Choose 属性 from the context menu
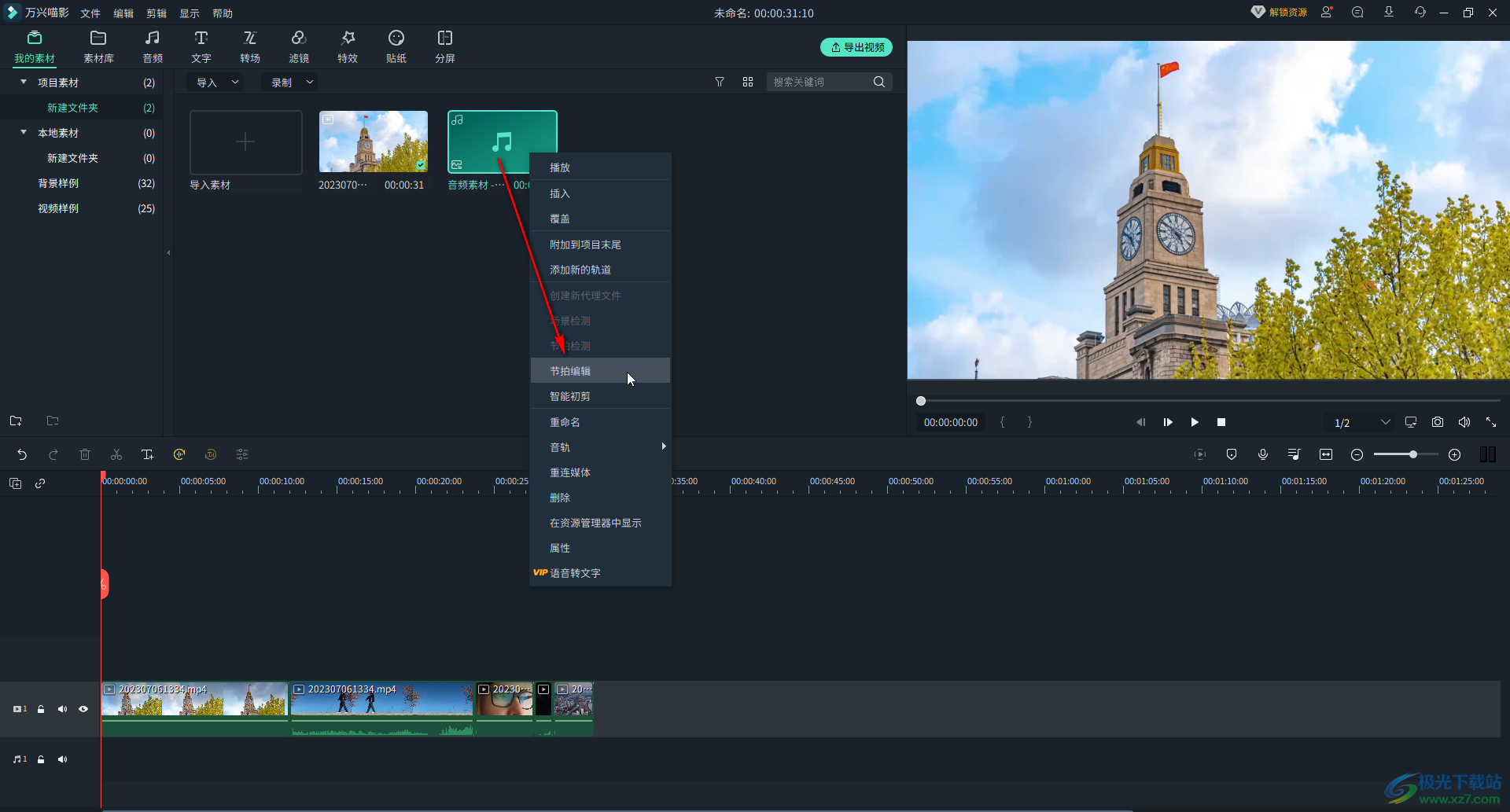This screenshot has width=1510, height=812. point(600,548)
